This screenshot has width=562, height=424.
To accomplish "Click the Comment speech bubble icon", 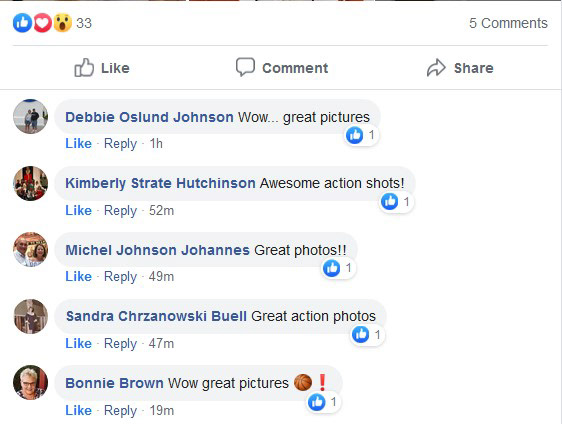I will click(245, 67).
